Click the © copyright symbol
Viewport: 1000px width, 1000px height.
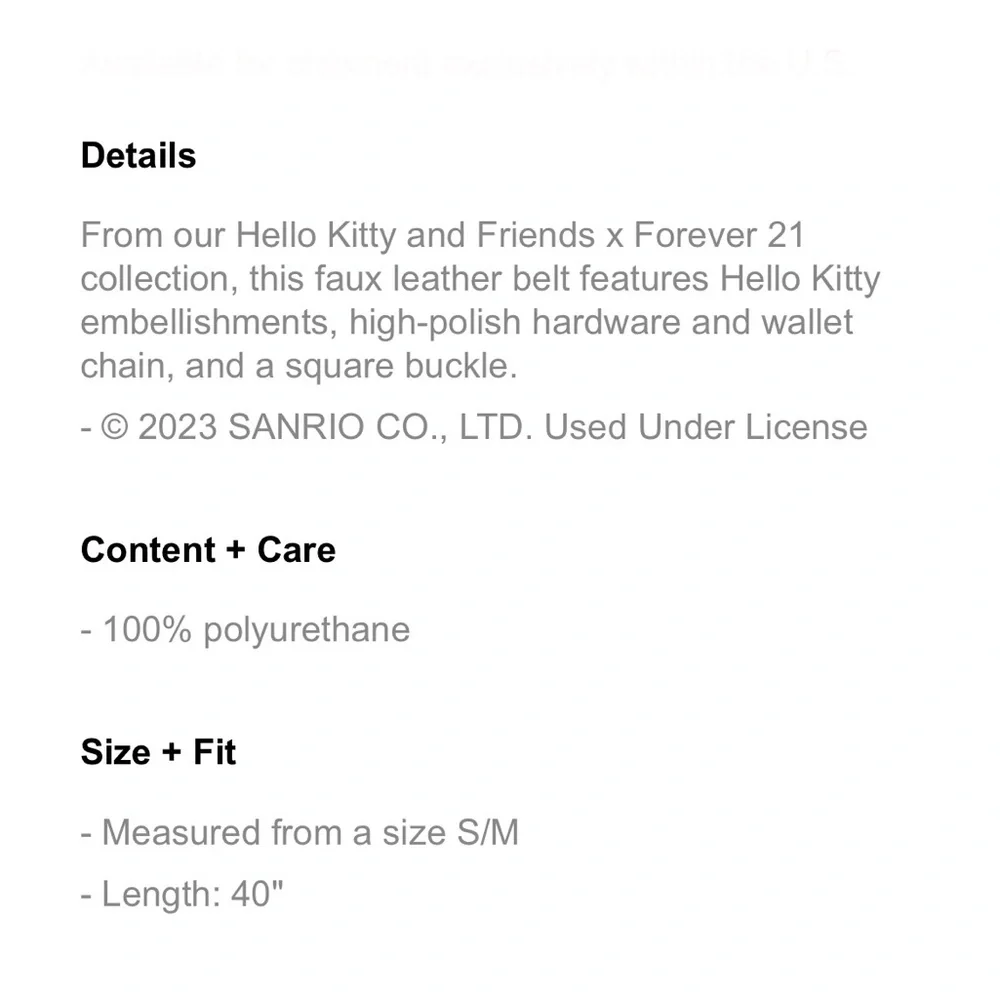(x=116, y=427)
